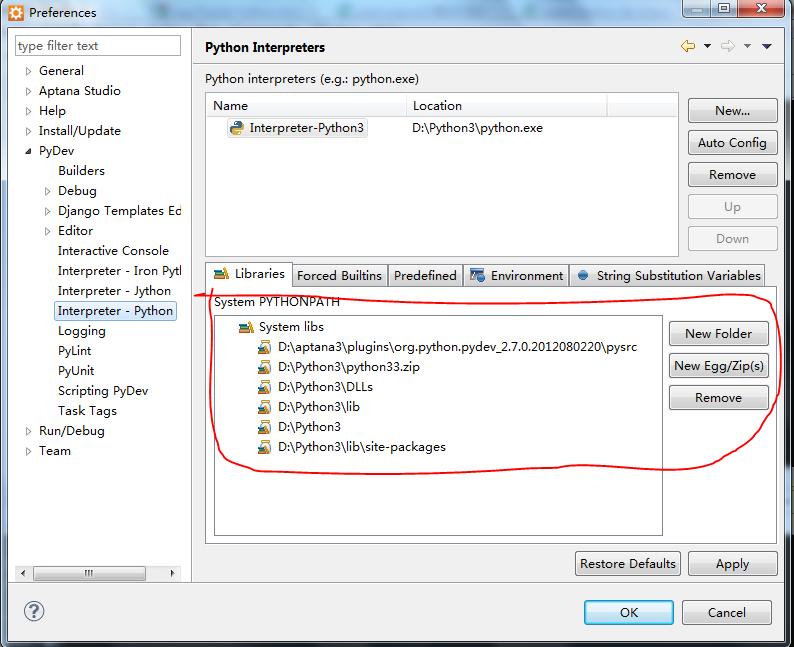The height and width of the screenshot is (647, 794).
Task: Click the Apply button
Action: coord(732,564)
